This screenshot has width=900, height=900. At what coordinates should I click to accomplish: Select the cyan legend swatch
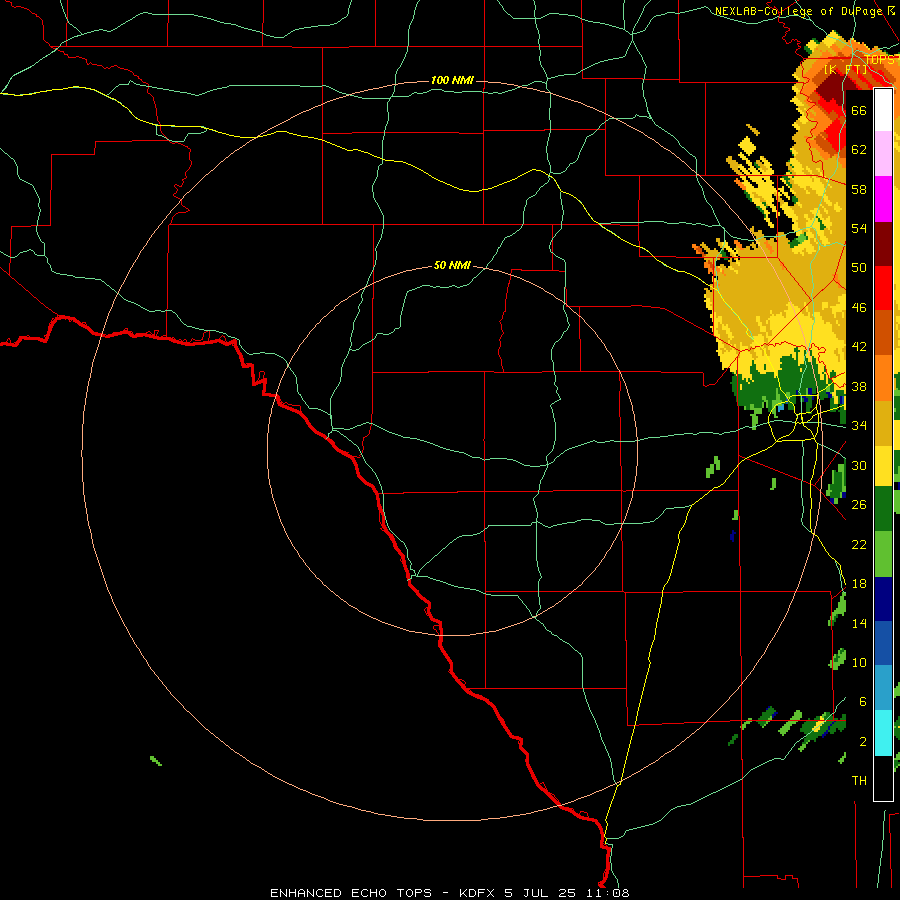pyautogui.click(x=883, y=733)
